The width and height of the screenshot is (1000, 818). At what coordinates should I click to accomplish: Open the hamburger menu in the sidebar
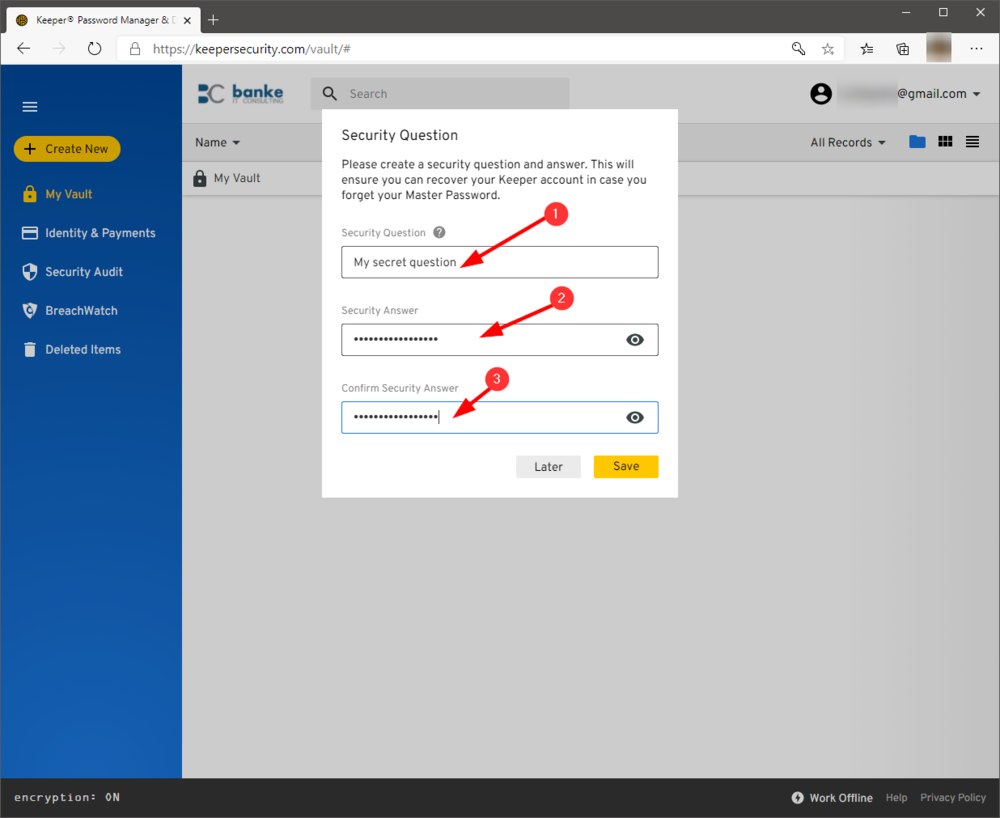point(30,106)
